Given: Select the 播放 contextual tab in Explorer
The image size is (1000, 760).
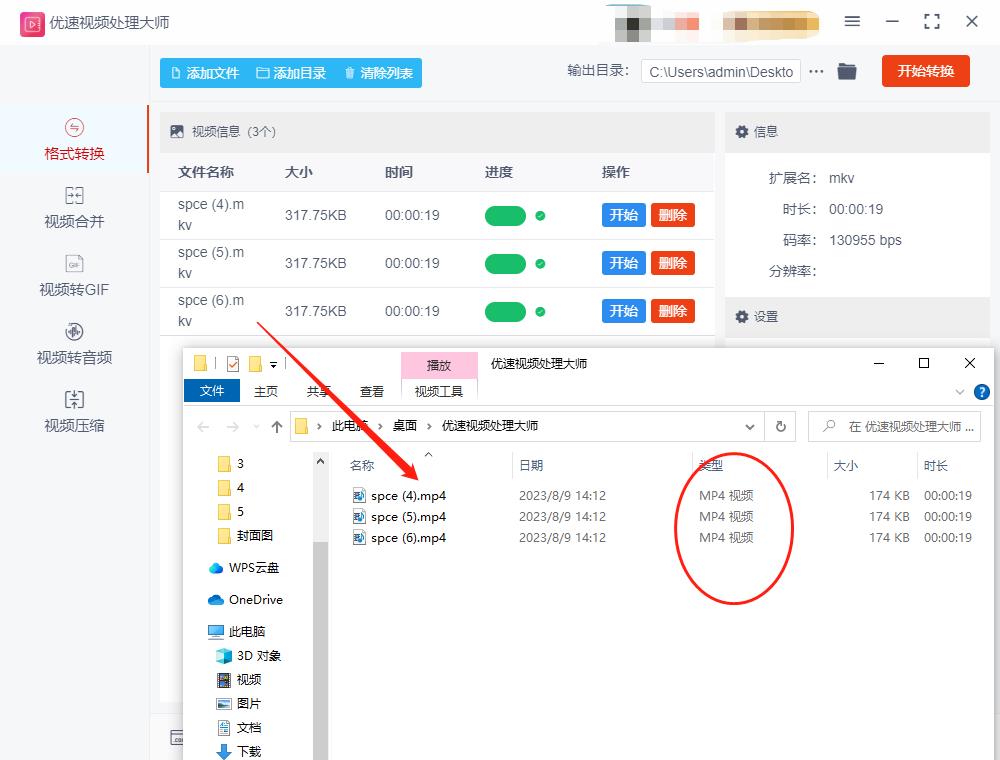Looking at the screenshot, I should 439,365.
